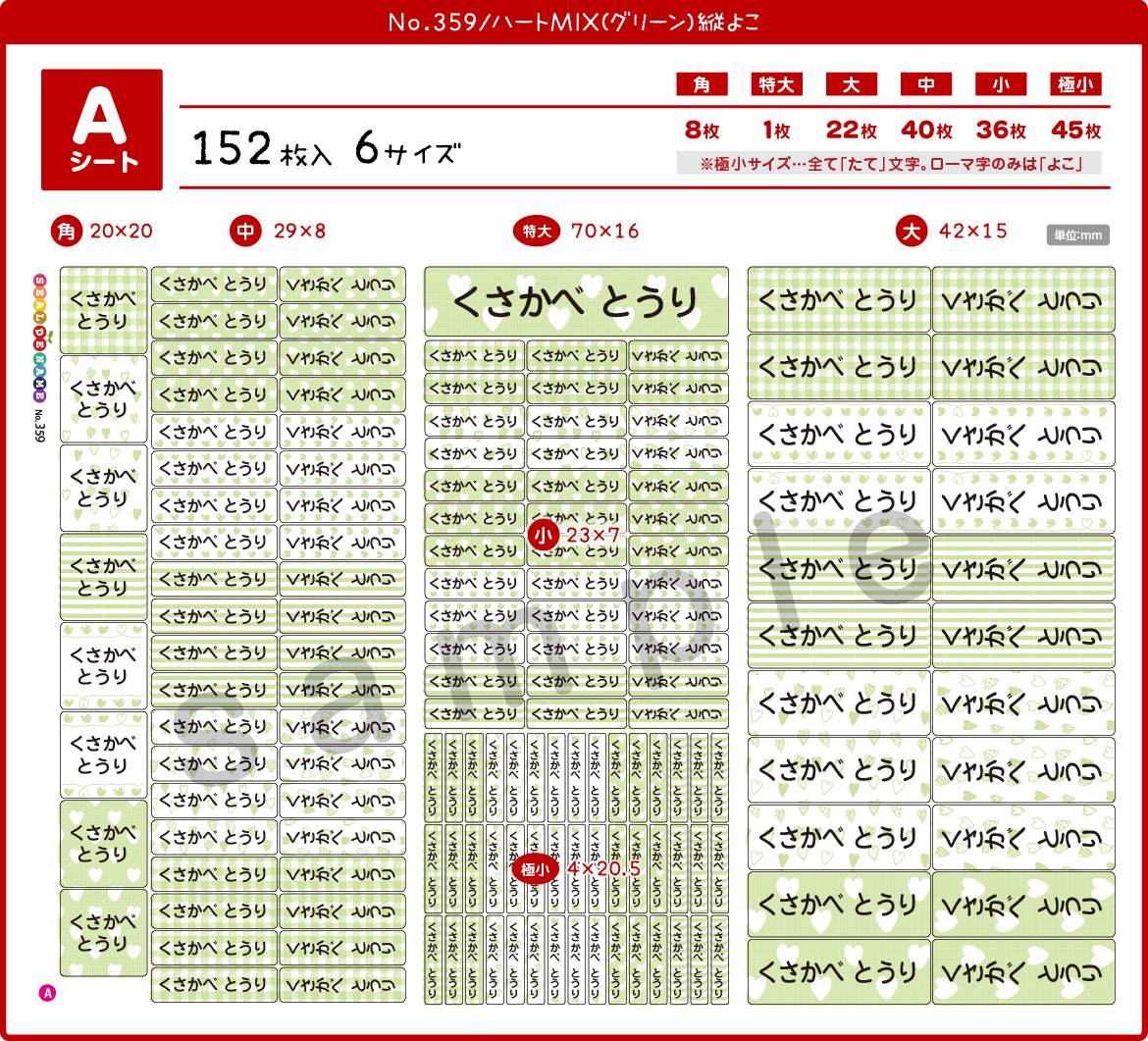Click the oval 特大 badge beside 70×16
Viewport: 1148px width, 1041px height.
537,232
